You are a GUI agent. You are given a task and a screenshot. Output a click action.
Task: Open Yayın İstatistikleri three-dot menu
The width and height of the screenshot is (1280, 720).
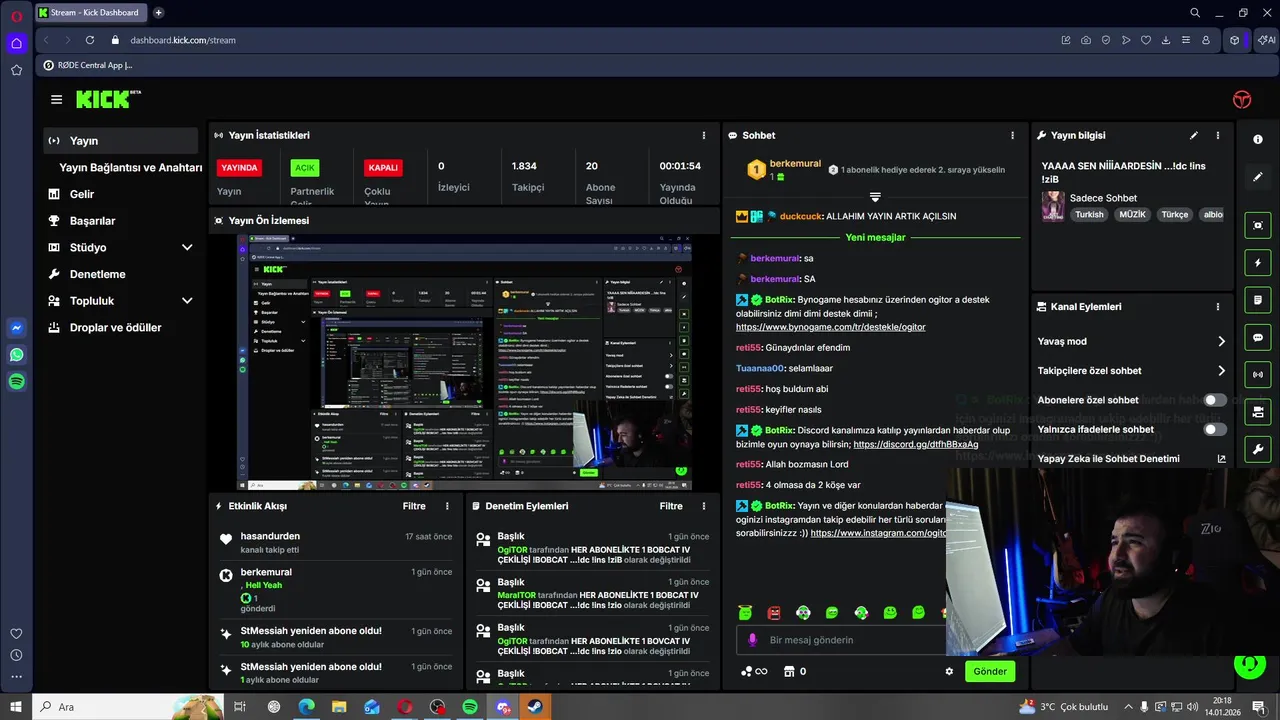(x=704, y=135)
